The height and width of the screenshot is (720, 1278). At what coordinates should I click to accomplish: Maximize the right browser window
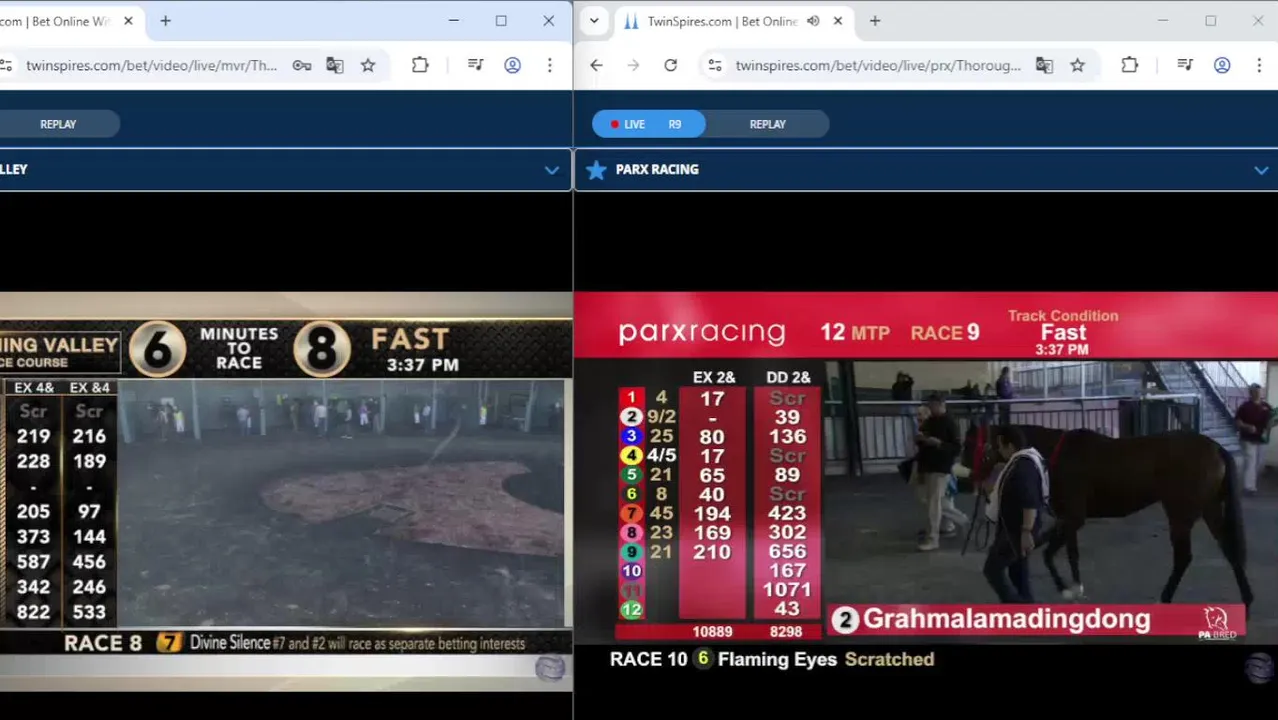[x=1210, y=21]
